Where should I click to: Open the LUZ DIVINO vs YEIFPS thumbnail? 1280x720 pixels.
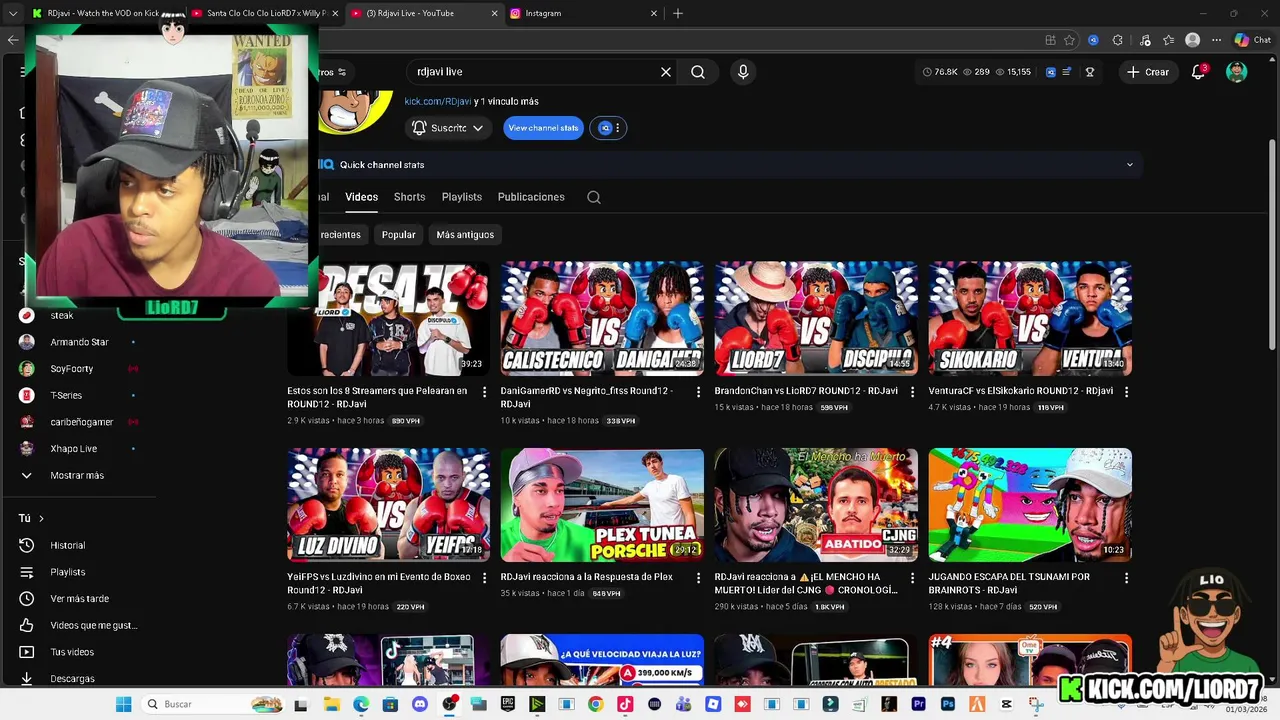tap(388, 505)
